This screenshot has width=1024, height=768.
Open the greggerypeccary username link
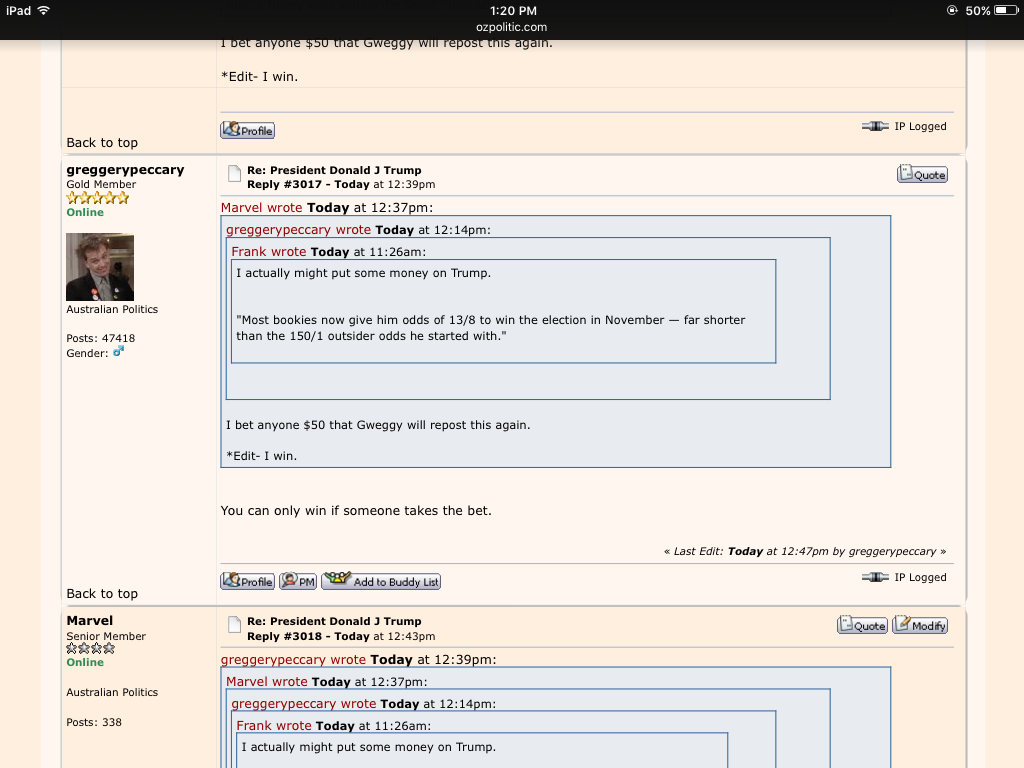(x=125, y=170)
